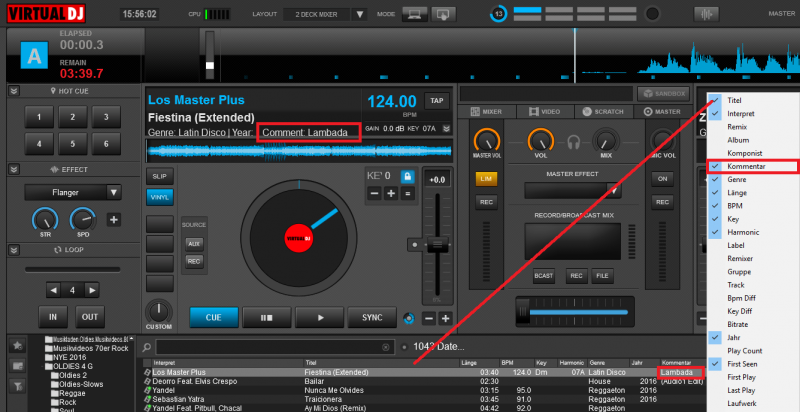Set loop IN point

pyautogui.click(x=53, y=317)
